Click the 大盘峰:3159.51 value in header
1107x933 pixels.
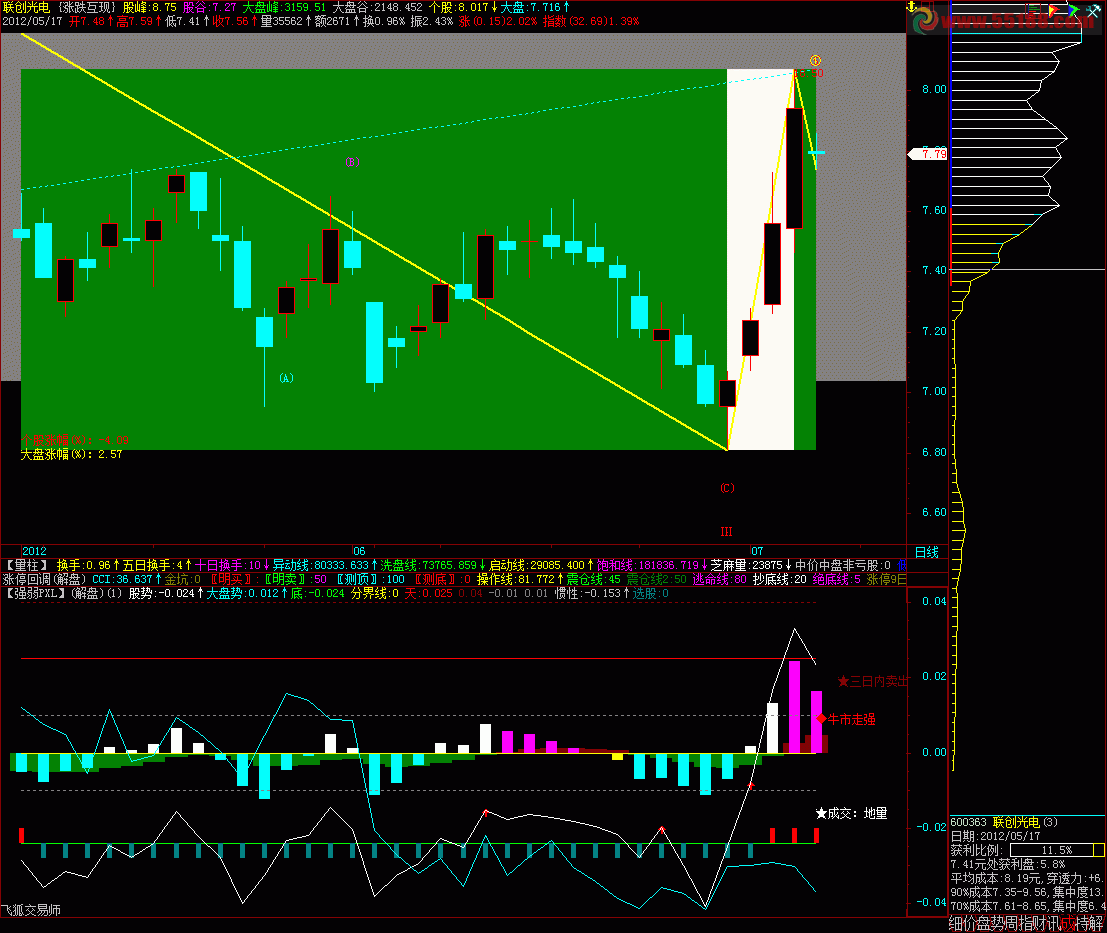pyautogui.click(x=285, y=7)
